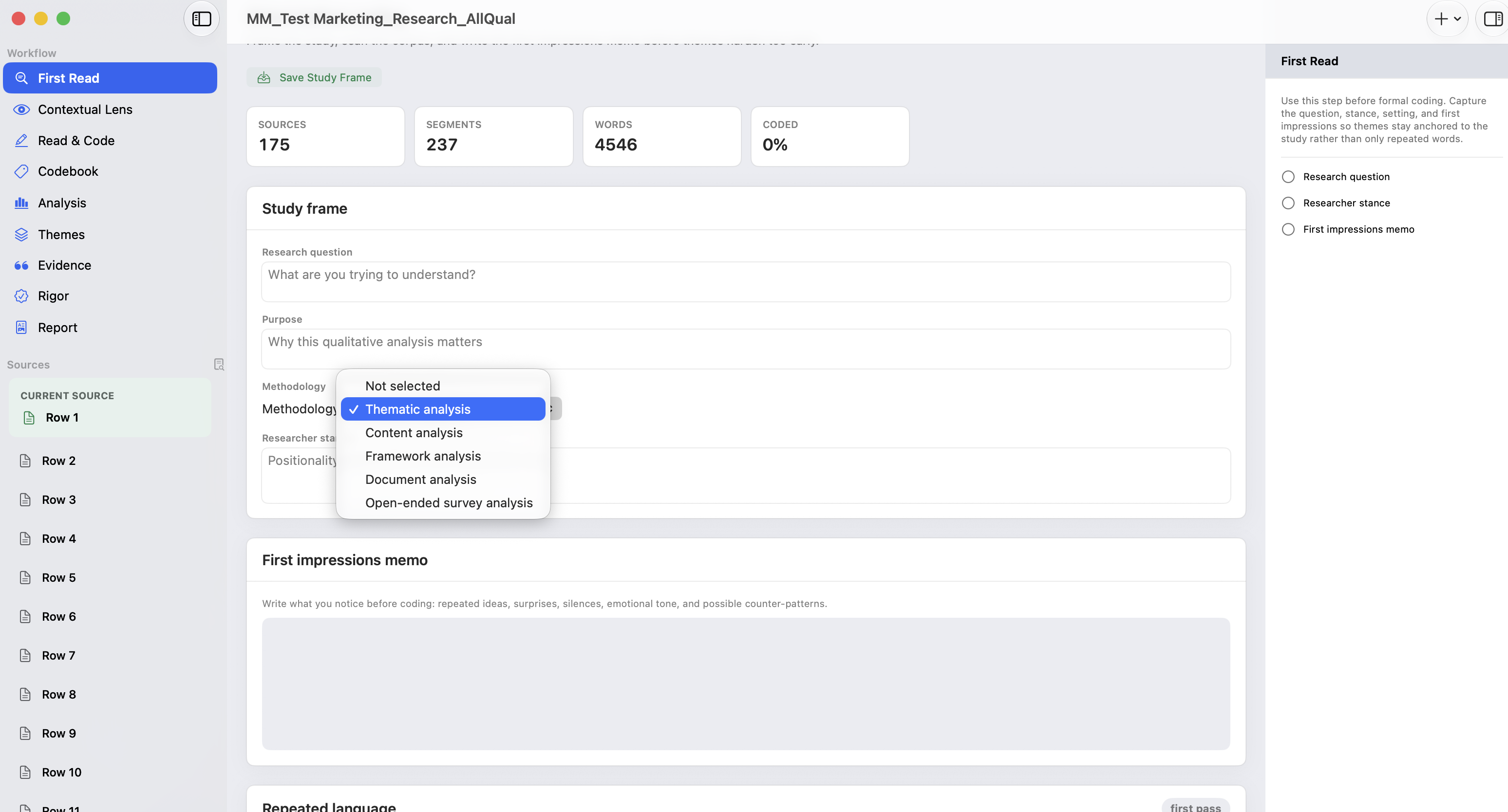Click the Research question input field
Viewport: 1508px width, 812px height.
[746, 282]
